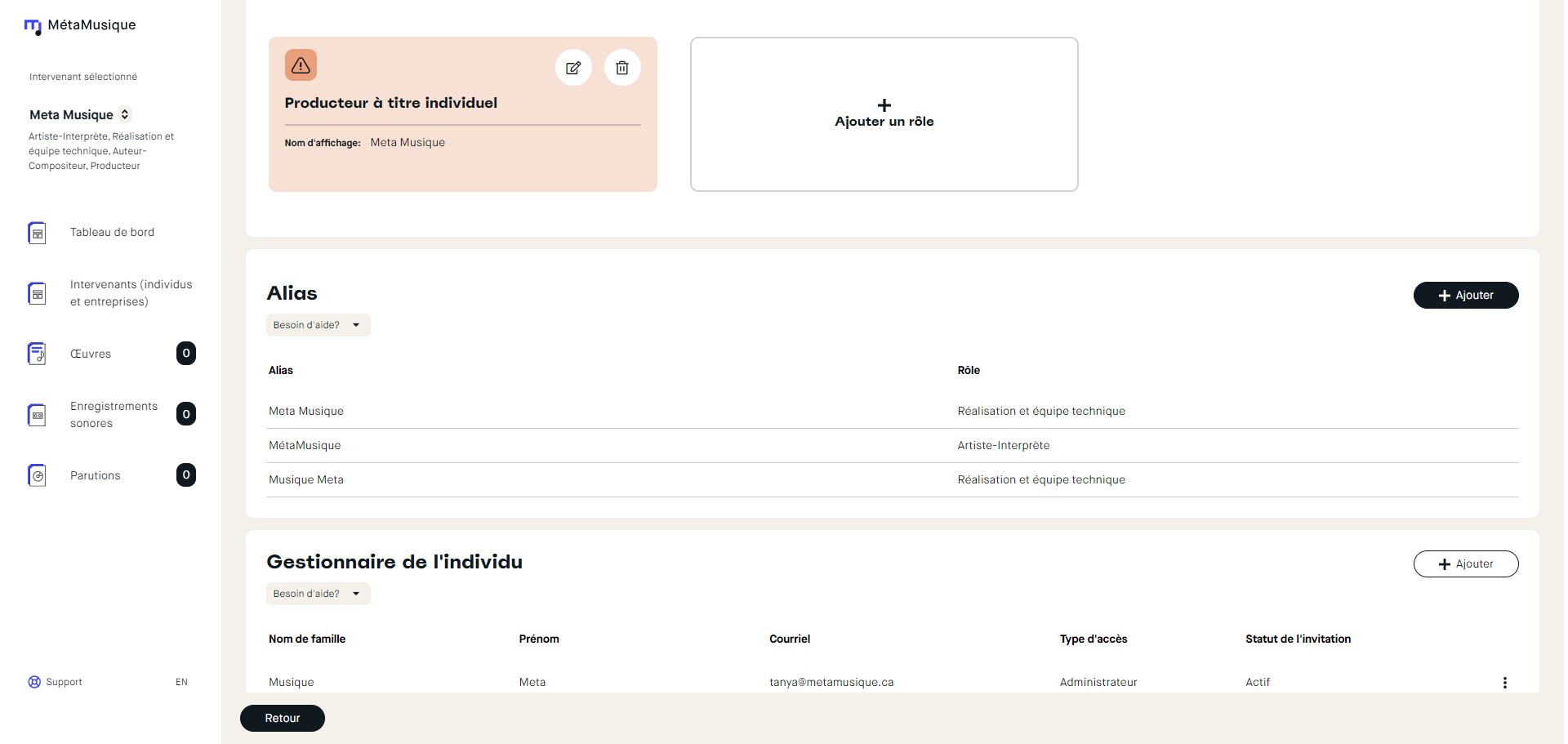Expand the Meta Musique intervenant selector
1568x744 pixels.
click(125, 114)
